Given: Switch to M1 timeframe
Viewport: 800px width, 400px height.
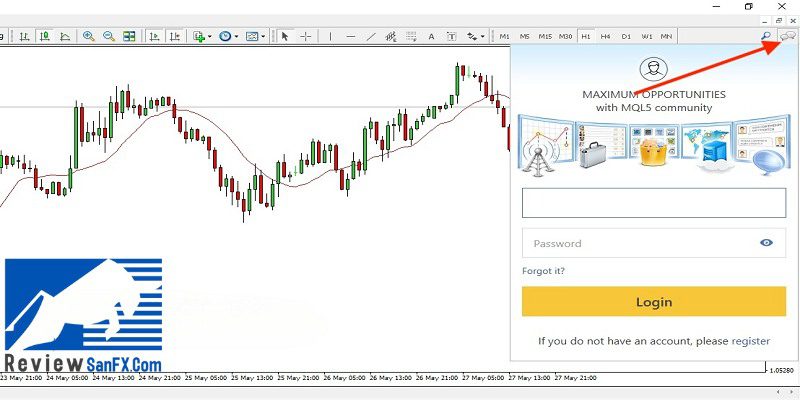Looking at the screenshot, I should [504, 36].
